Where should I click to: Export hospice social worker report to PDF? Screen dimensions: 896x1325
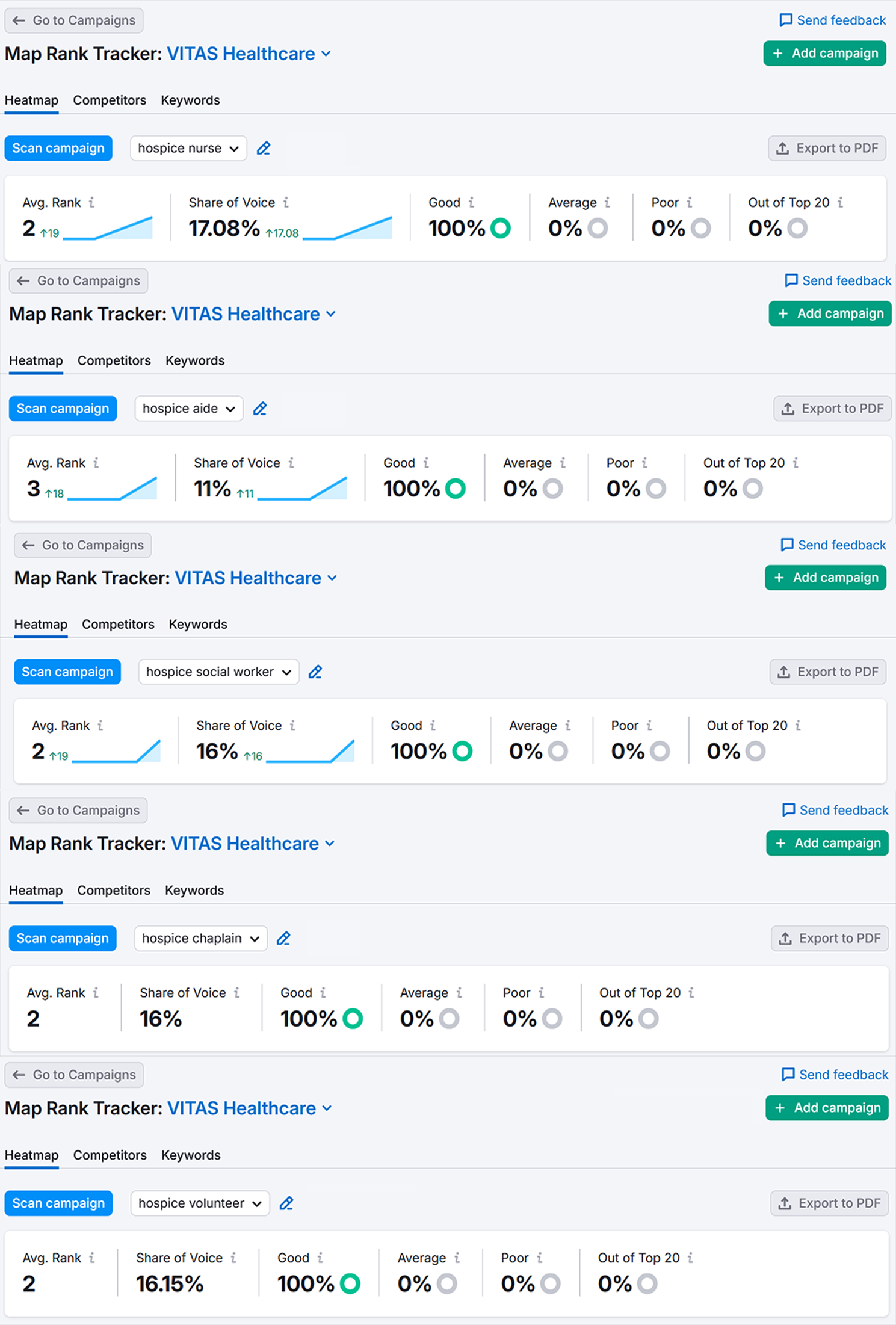click(827, 672)
